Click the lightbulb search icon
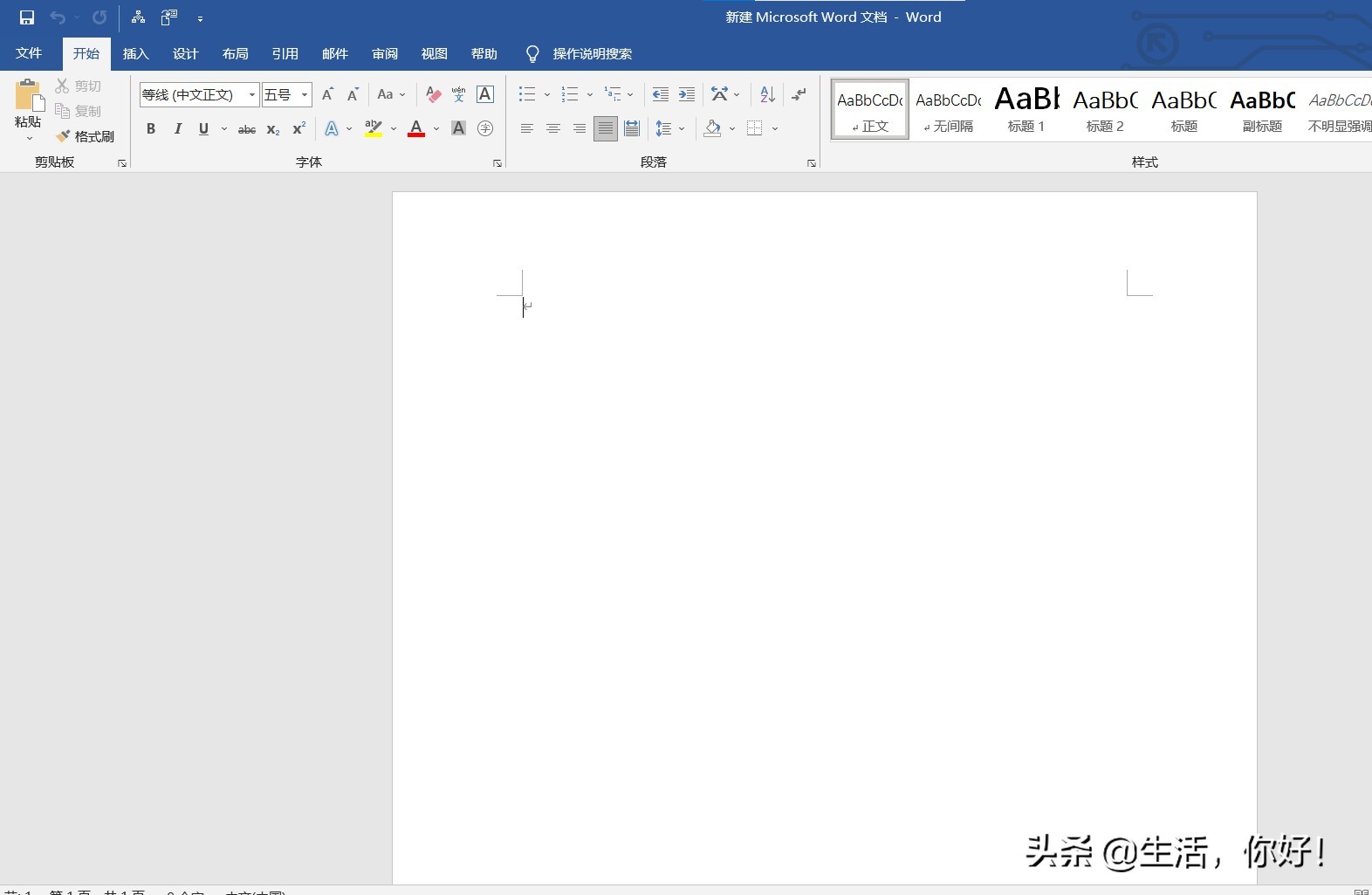Image resolution: width=1372 pixels, height=895 pixels. tap(532, 54)
